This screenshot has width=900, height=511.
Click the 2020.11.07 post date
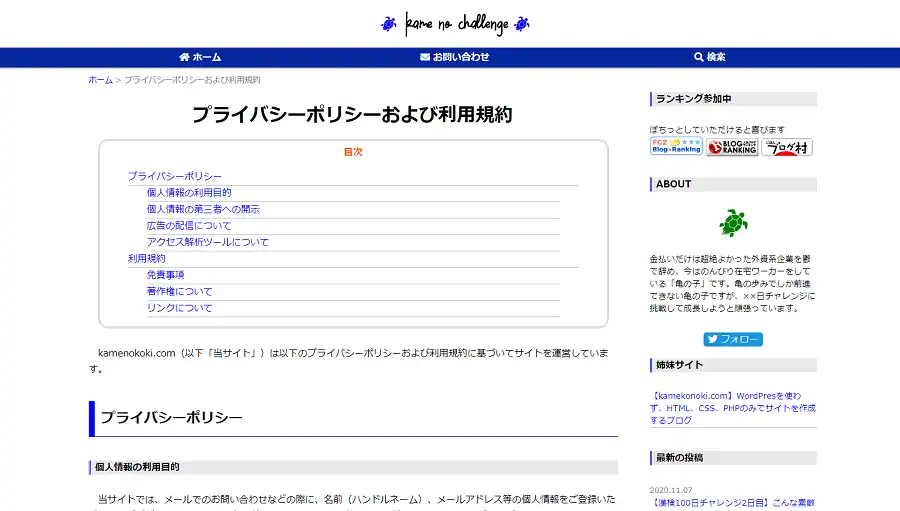[x=671, y=490]
